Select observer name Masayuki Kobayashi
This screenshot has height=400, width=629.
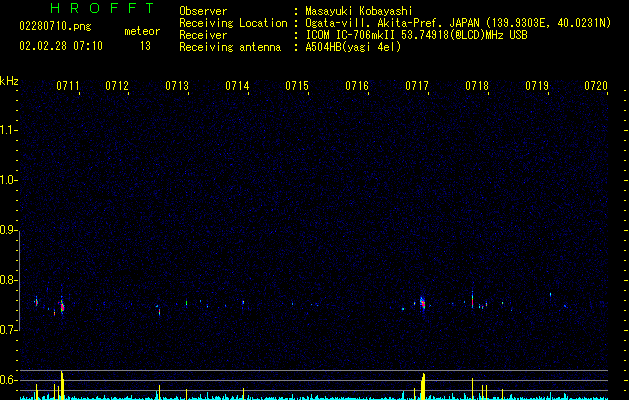359,11
